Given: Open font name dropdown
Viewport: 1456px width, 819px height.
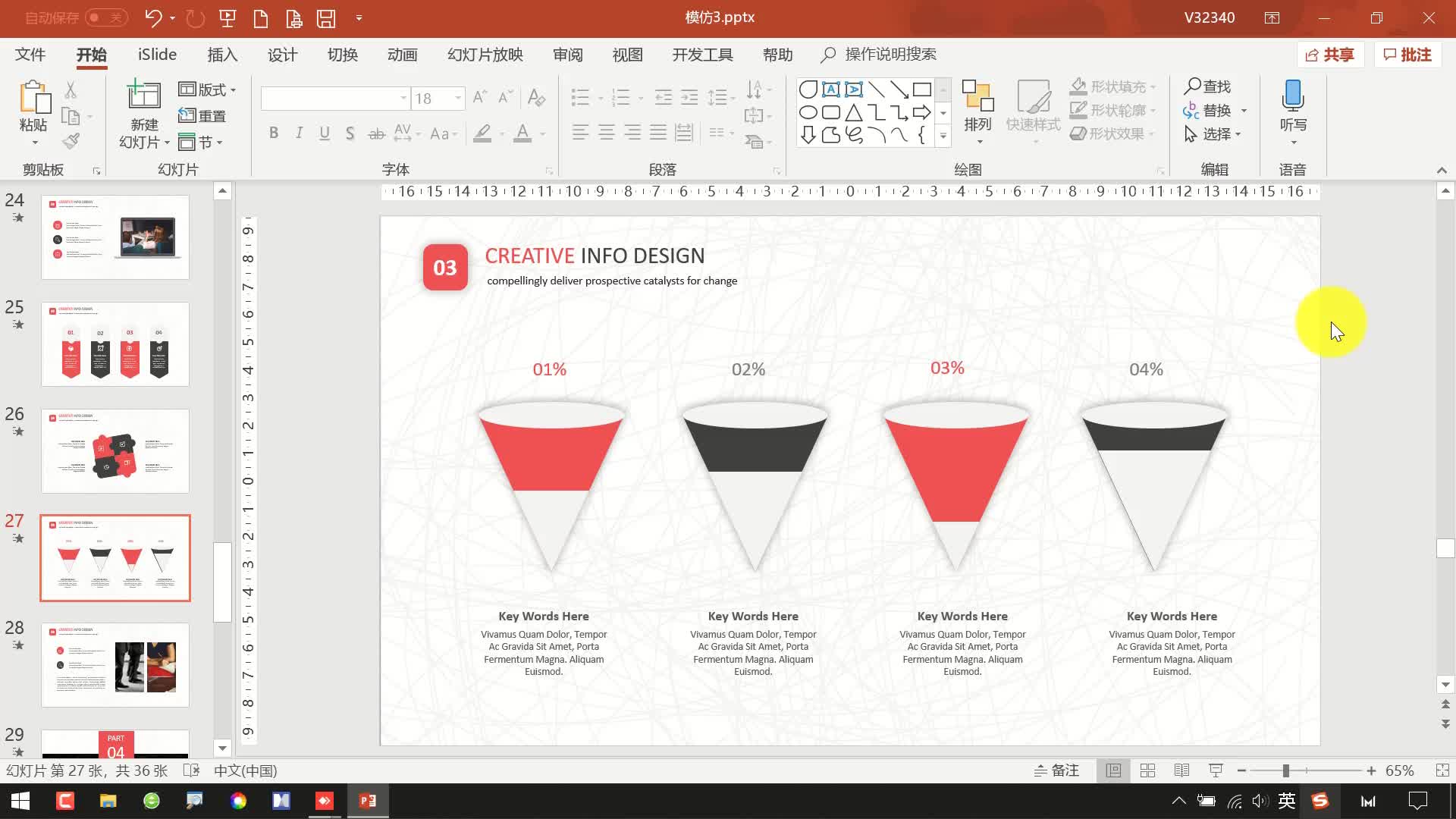Looking at the screenshot, I should tap(403, 98).
